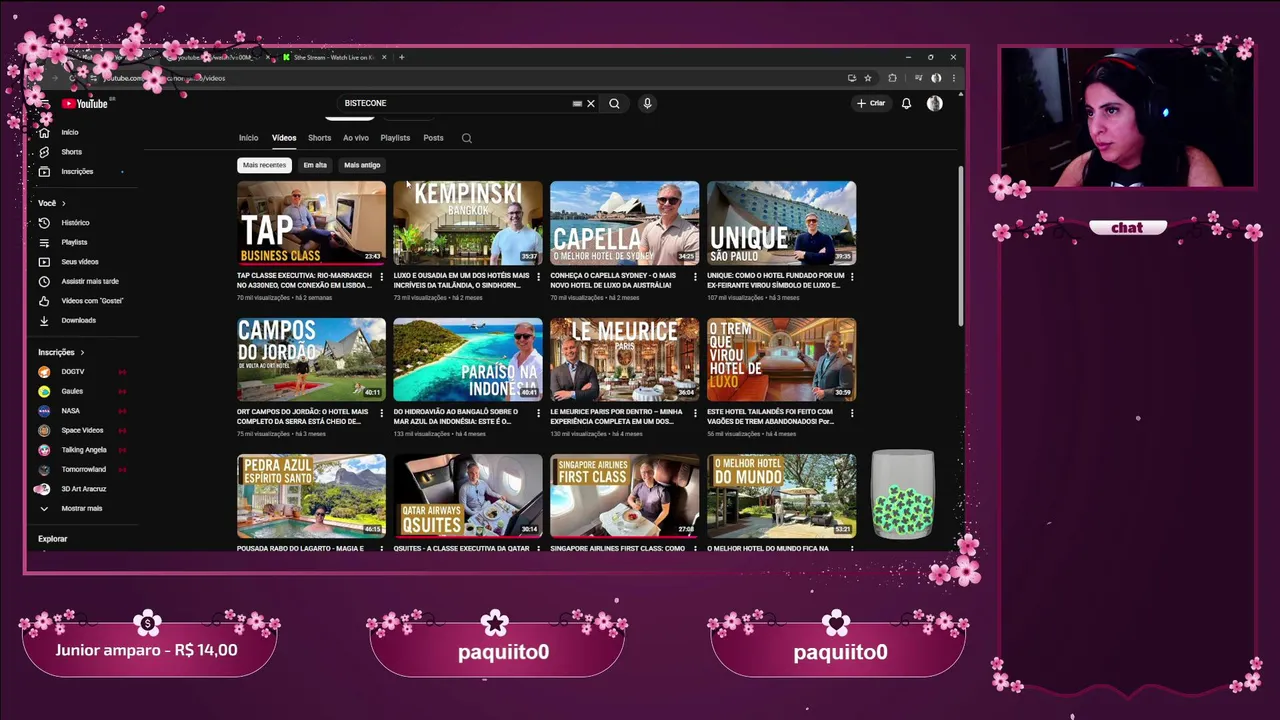
Task: Clear the BISTECONE search text
Action: click(x=591, y=103)
